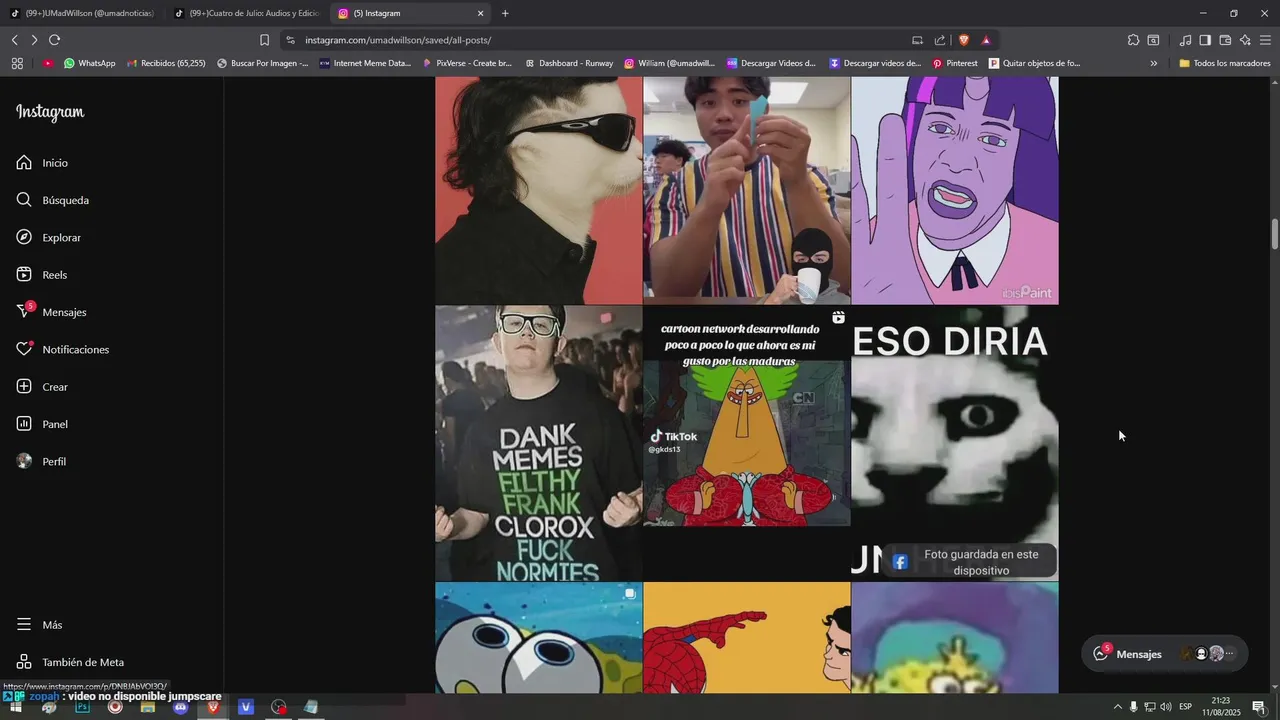The width and height of the screenshot is (1280, 720).
Task: Open apps grid icon in bookmarks bar
Action: coord(17,63)
